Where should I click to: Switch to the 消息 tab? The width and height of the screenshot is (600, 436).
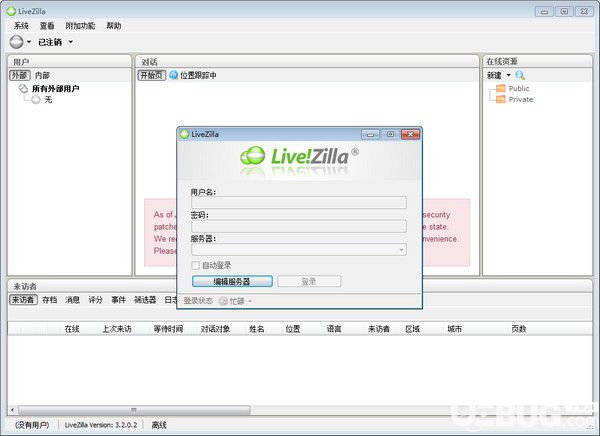(x=72, y=299)
